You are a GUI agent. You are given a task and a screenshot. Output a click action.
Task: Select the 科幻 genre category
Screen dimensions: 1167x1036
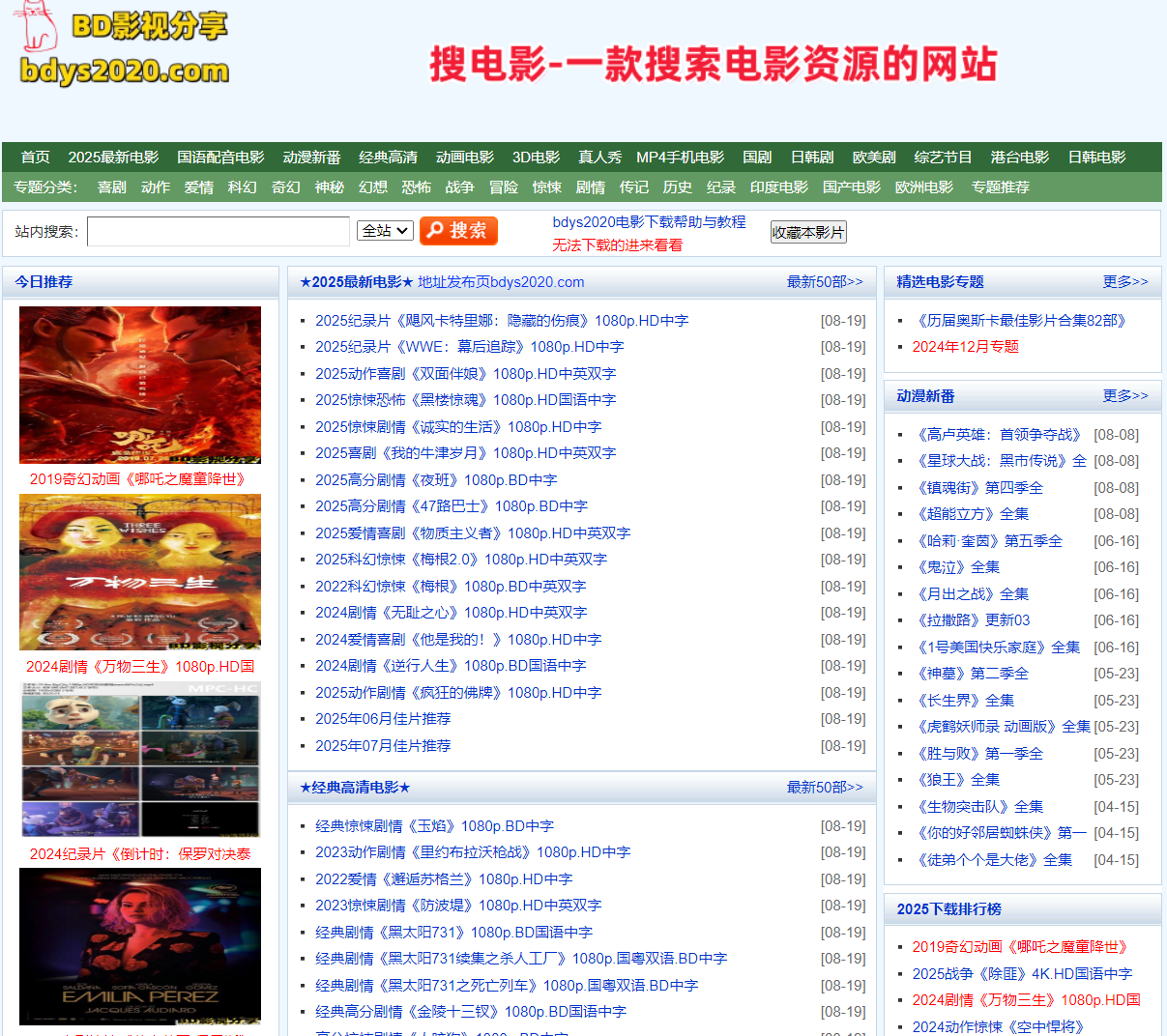242,187
